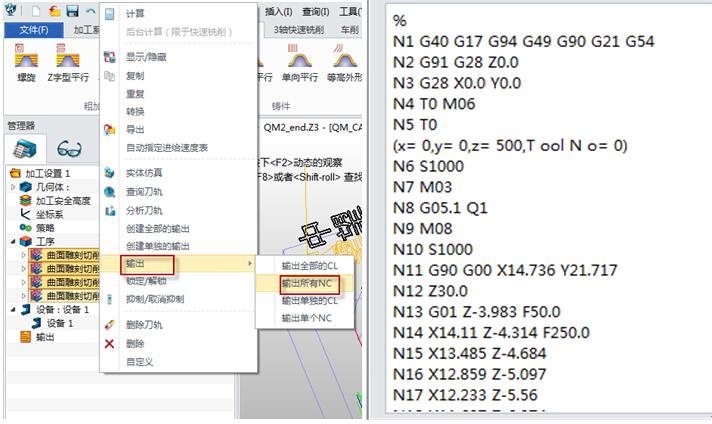Viewport: 712px width, 424px height.
Task: Click the save disk icon in the top toolbar
Action: click(x=72, y=11)
